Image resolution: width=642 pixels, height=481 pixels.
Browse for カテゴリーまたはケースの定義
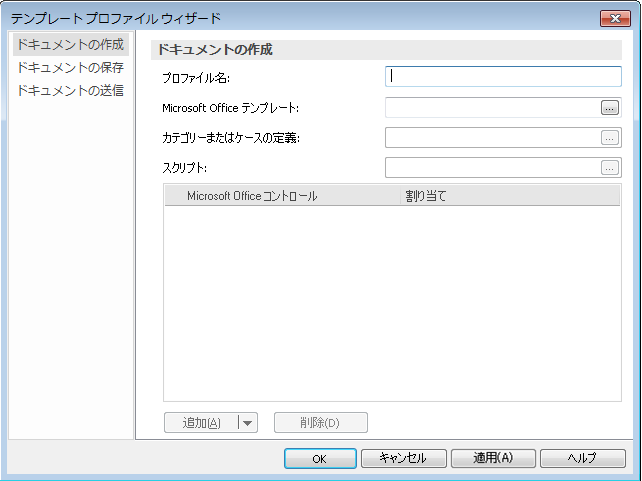coord(610,138)
